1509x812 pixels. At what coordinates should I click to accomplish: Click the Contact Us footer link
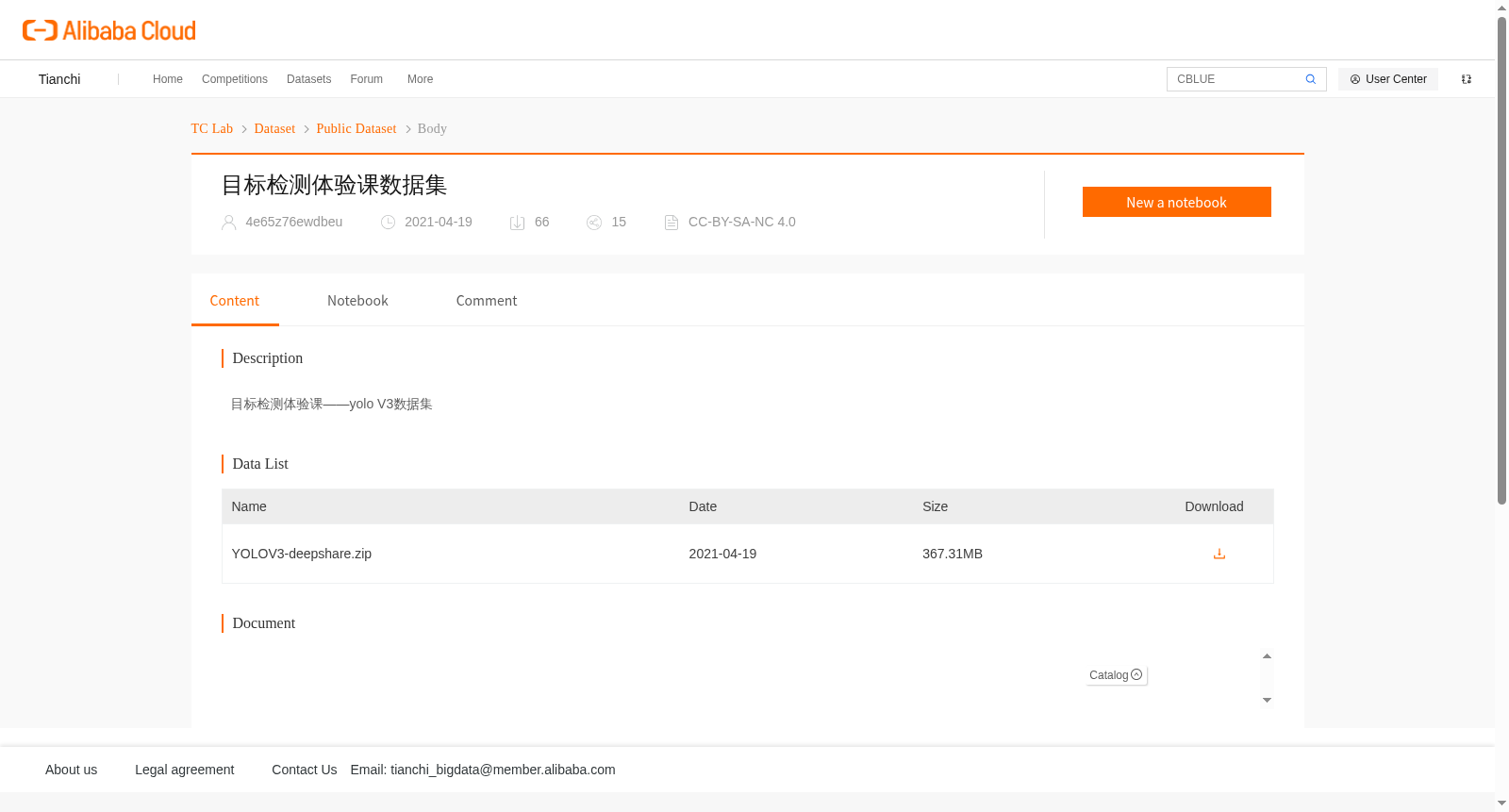click(x=304, y=770)
